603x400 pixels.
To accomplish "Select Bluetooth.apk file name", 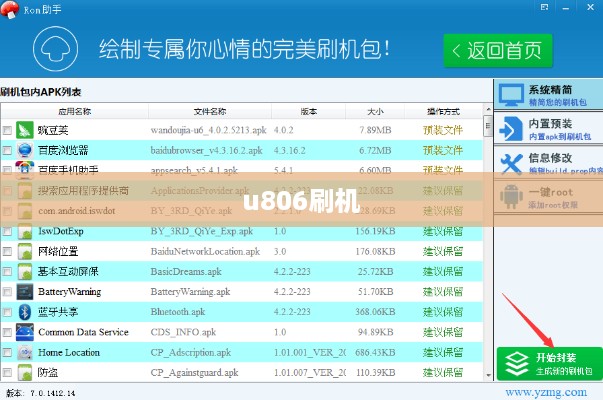I will pos(178,312).
